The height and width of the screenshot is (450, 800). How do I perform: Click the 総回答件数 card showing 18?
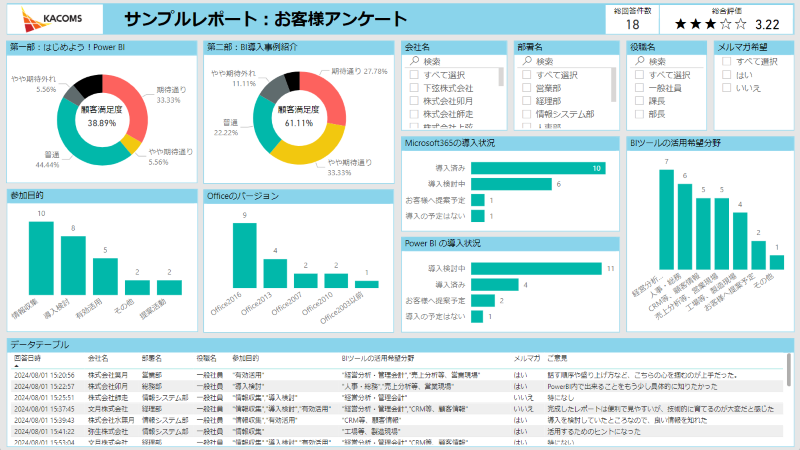(632, 19)
